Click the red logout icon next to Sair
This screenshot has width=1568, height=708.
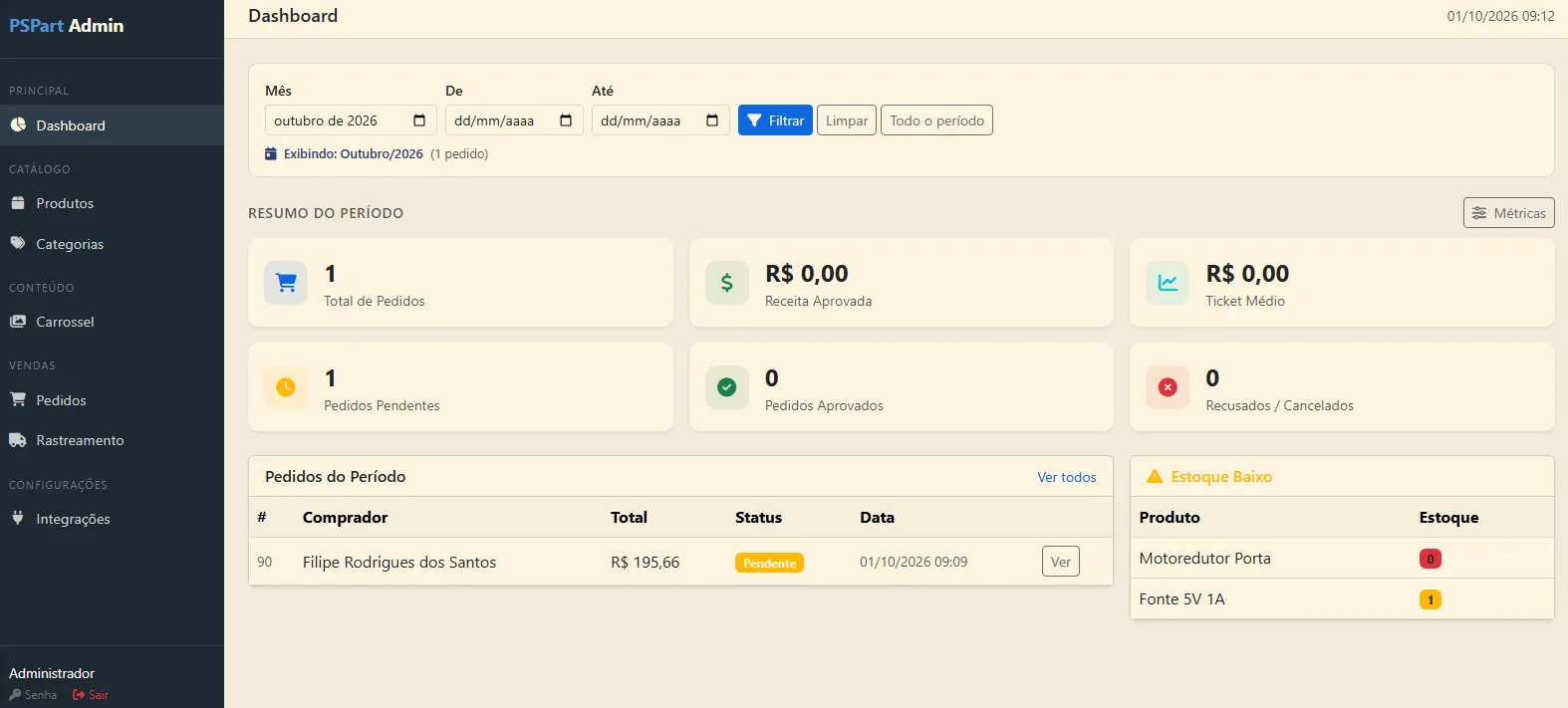79,695
